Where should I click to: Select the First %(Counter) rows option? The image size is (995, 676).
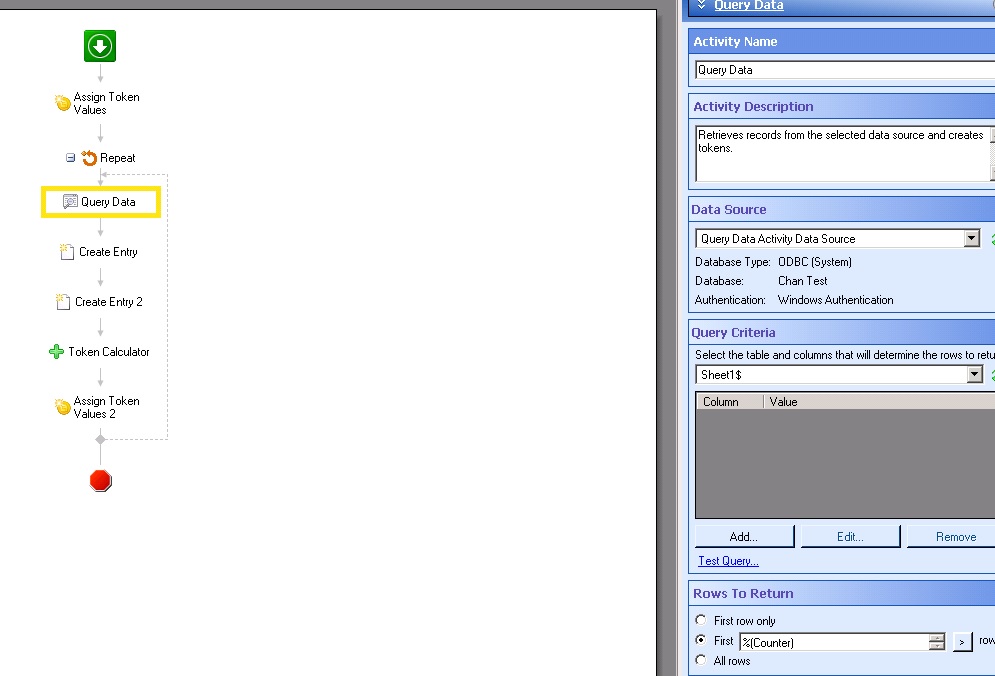click(701, 640)
